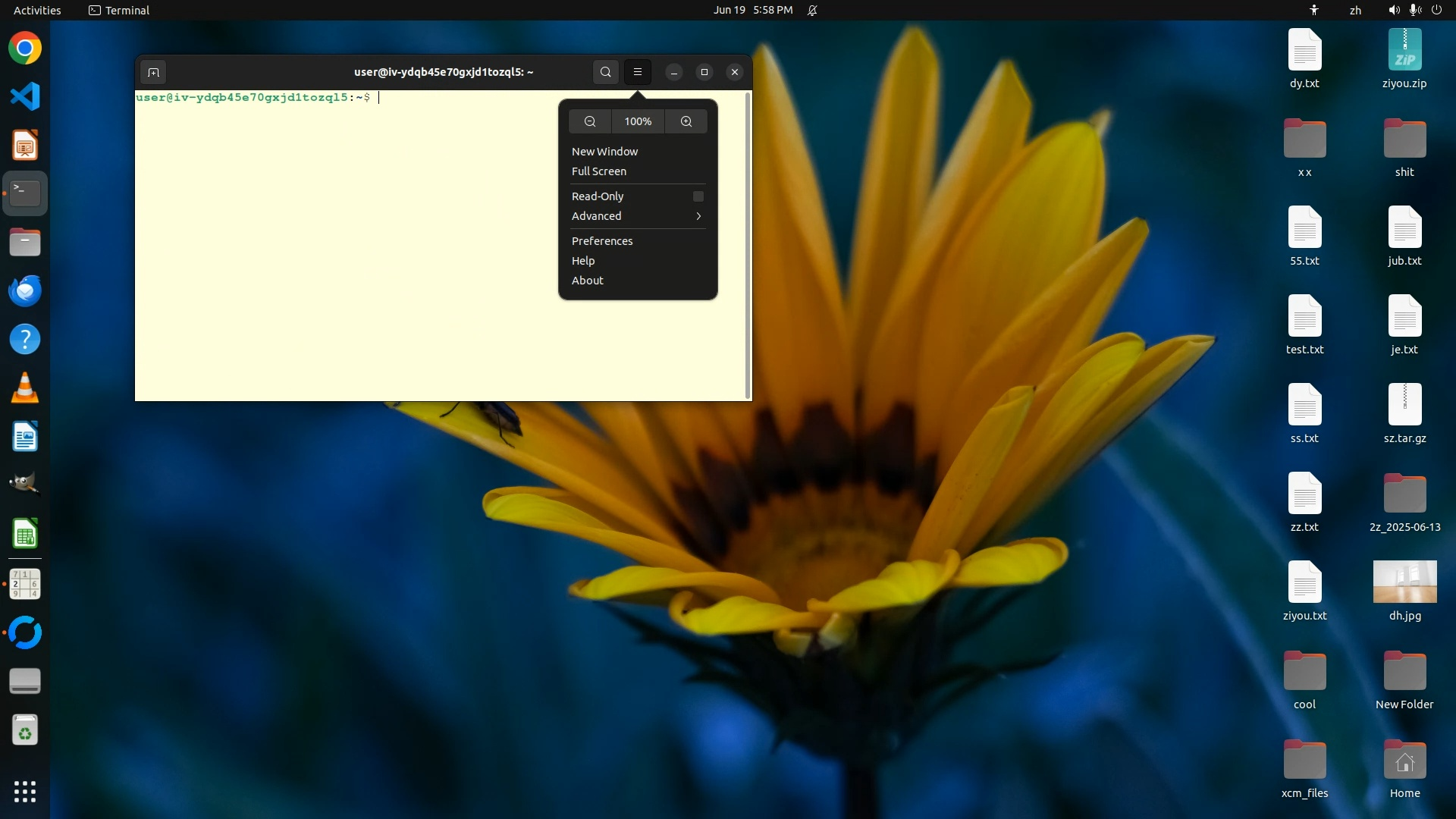This screenshot has width=1456, height=819.
Task: Toggle do-not-disturb bell in top bar
Action: tap(812, 11)
